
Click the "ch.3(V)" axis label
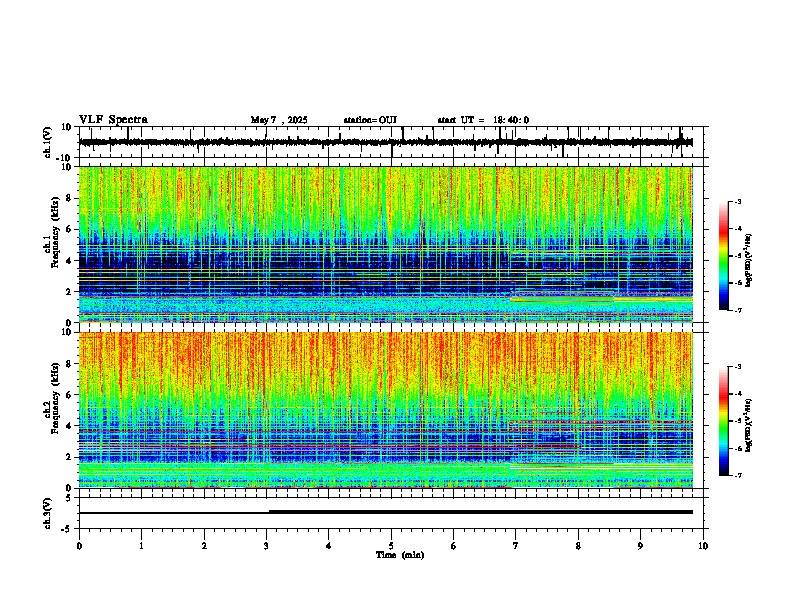[48, 513]
